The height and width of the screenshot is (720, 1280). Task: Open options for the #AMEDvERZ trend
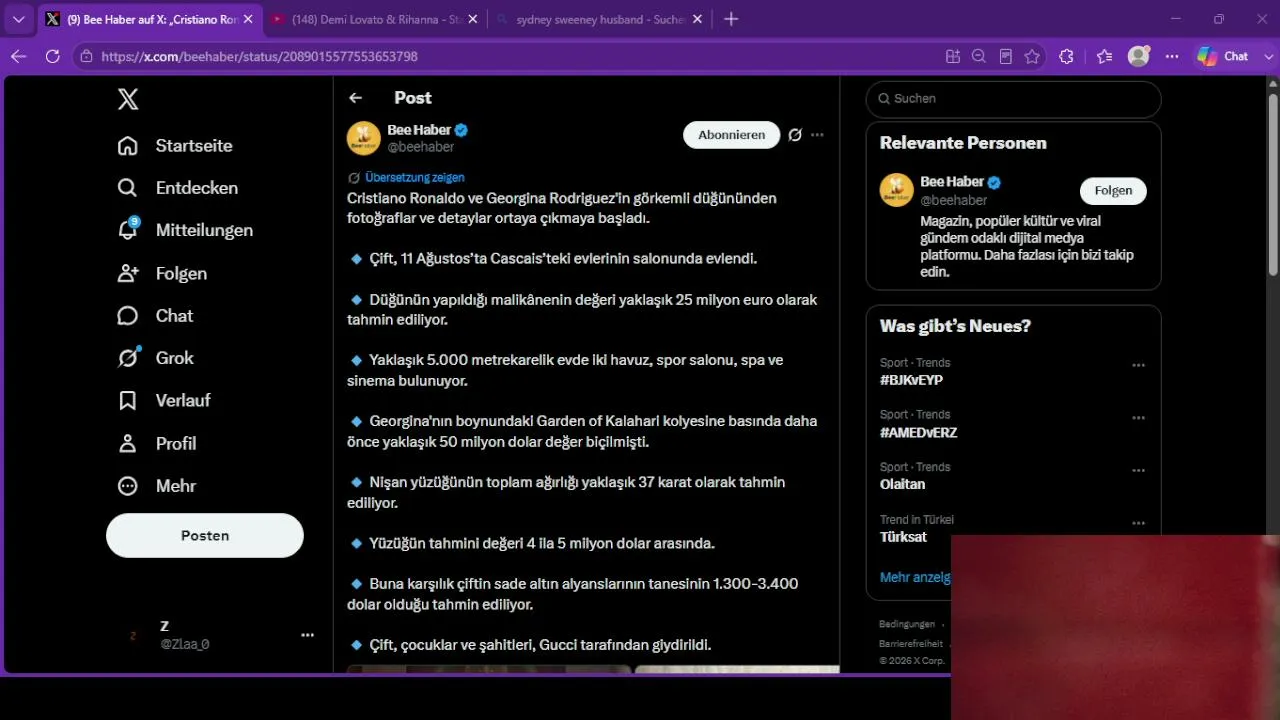point(1138,418)
